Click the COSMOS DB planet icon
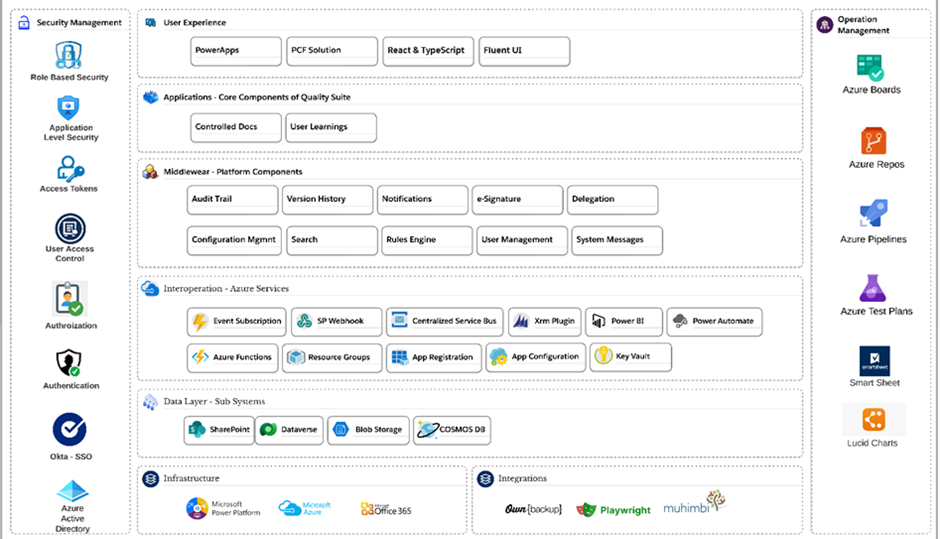 [428, 429]
